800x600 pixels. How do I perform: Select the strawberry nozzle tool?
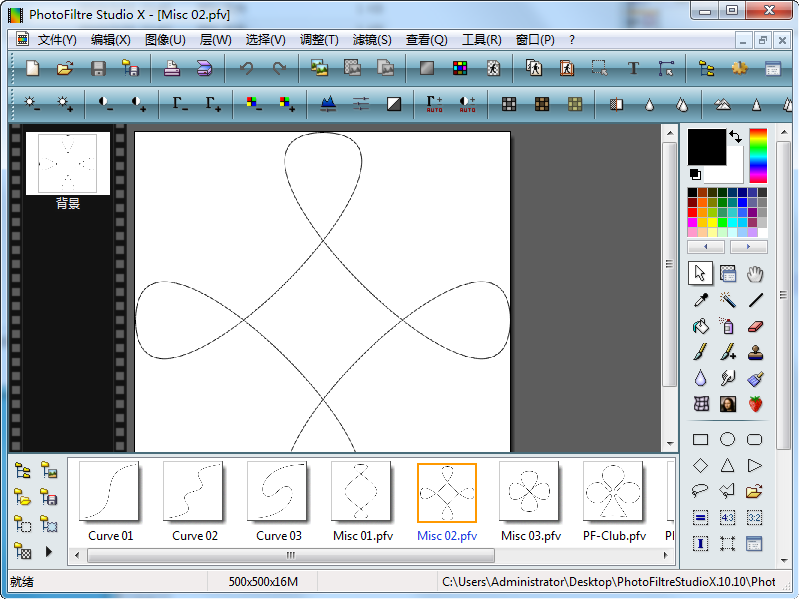pyautogui.click(x=755, y=404)
